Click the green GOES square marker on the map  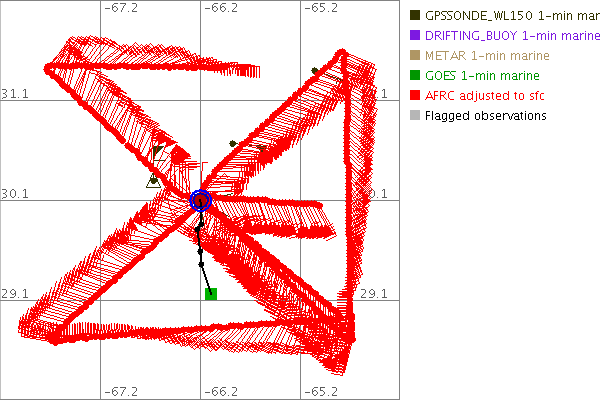[x=211, y=294]
